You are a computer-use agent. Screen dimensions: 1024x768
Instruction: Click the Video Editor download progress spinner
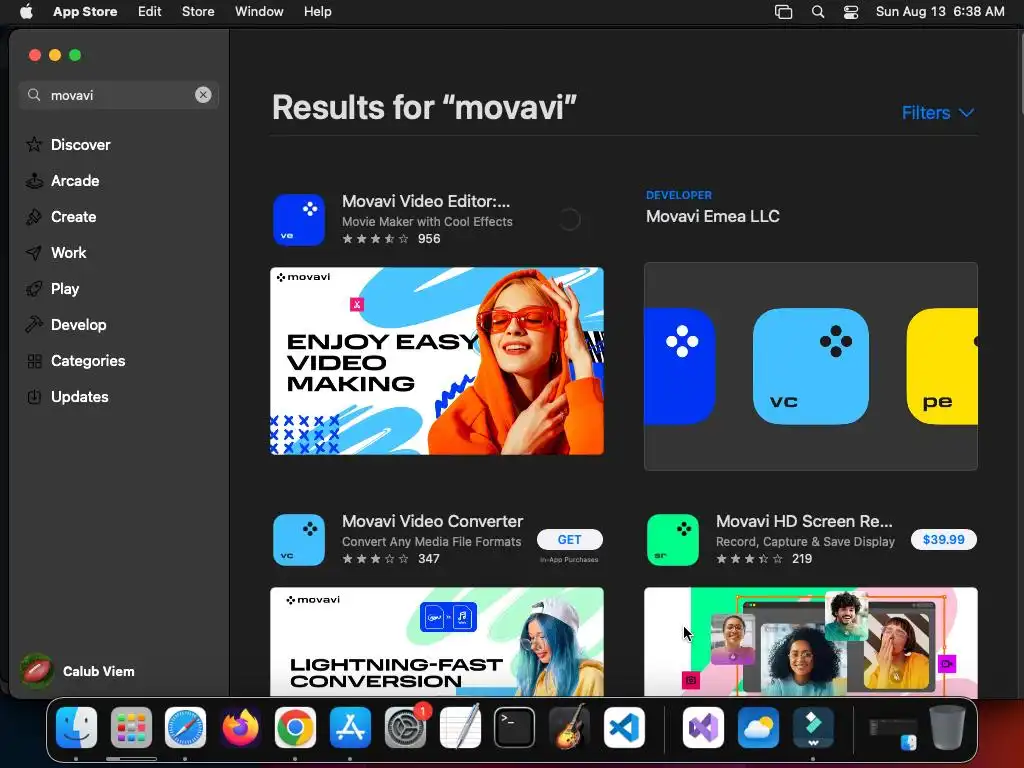pos(569,220)
